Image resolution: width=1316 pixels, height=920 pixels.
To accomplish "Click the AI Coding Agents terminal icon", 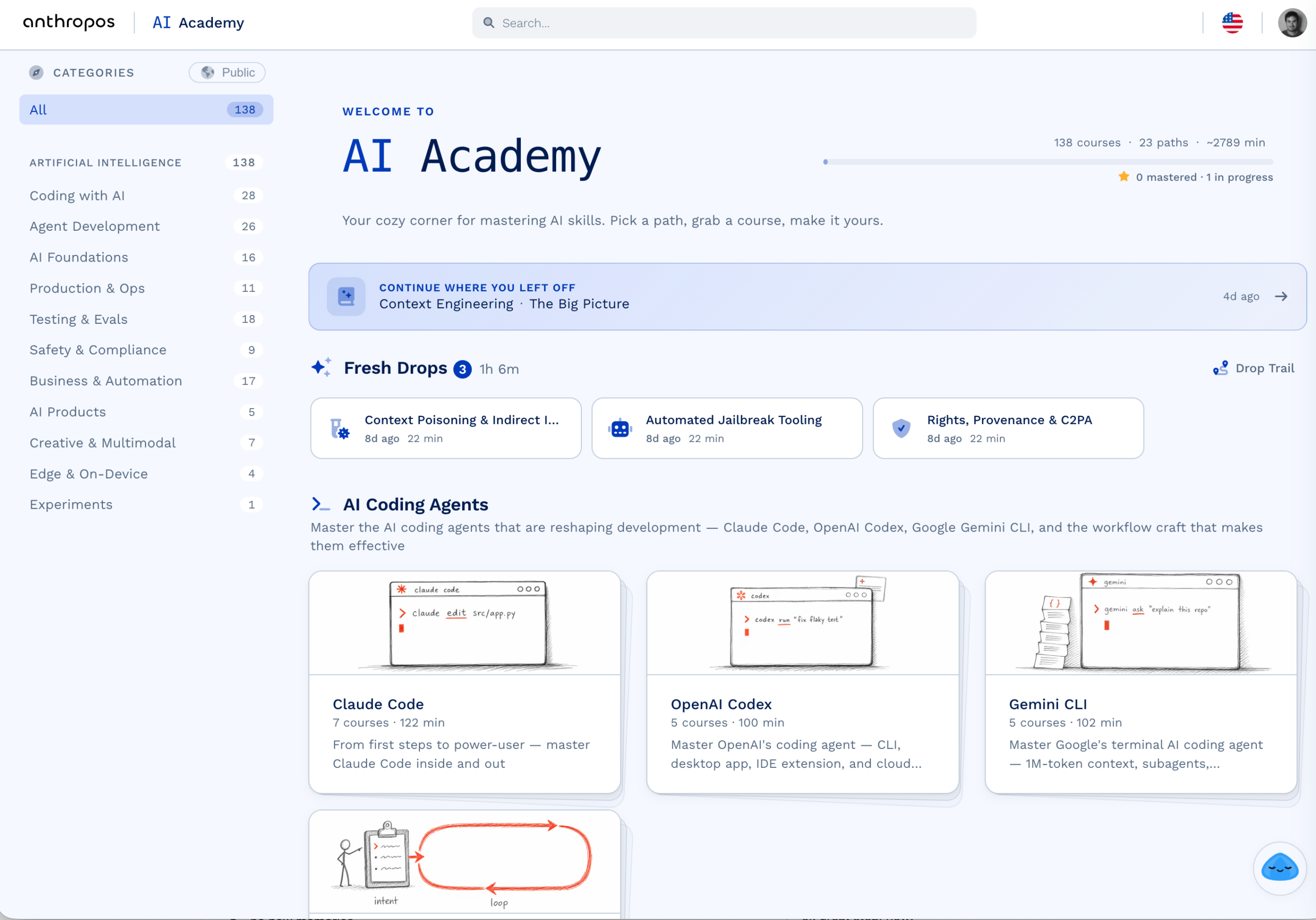I will coord(320,504).
